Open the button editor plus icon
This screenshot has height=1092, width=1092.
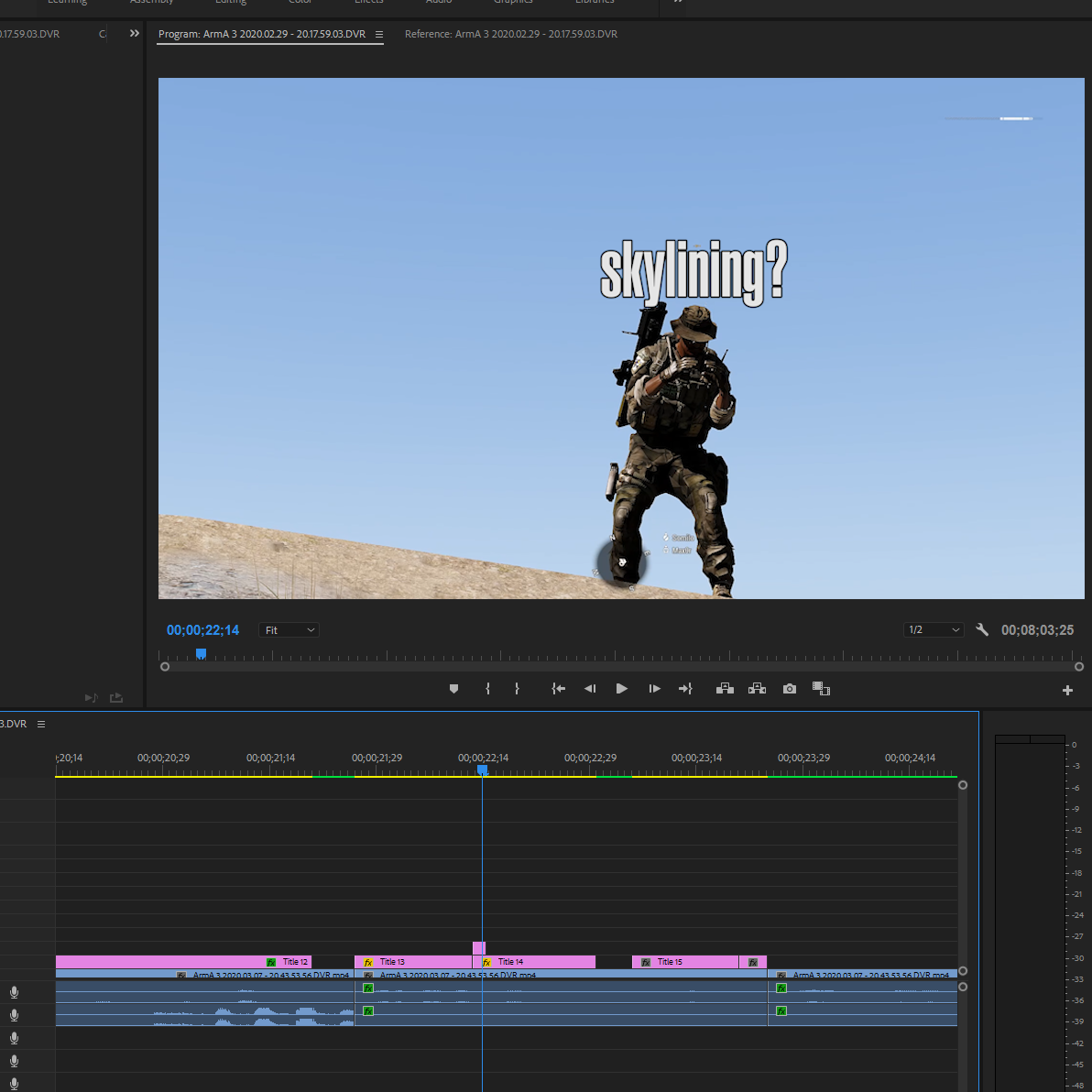click(1067, 690)
